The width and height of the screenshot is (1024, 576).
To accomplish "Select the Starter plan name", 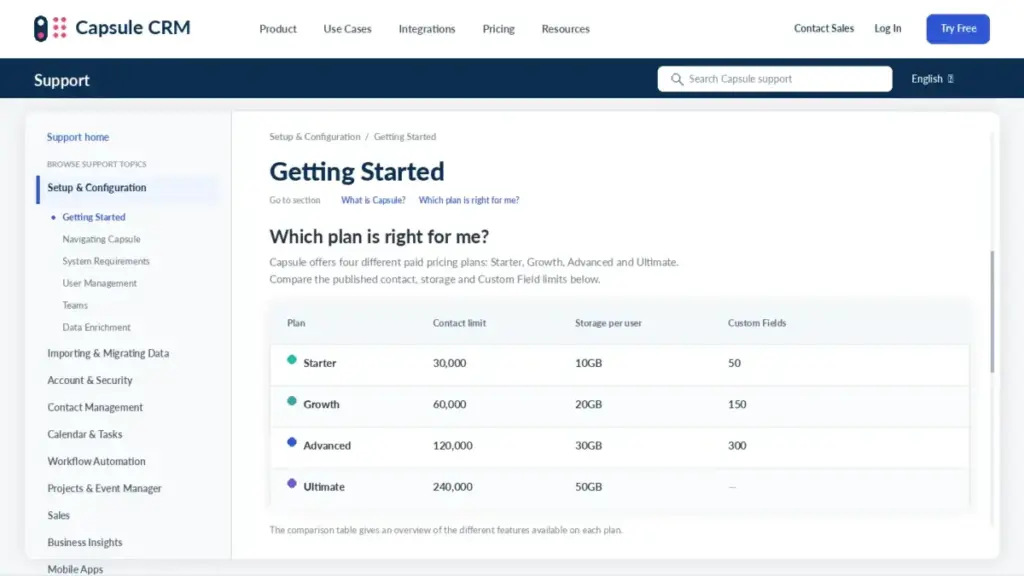I will [x=319, y=363].
